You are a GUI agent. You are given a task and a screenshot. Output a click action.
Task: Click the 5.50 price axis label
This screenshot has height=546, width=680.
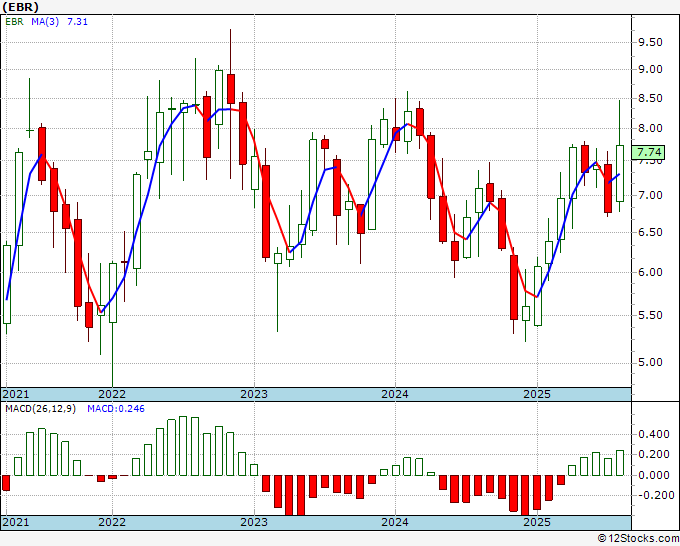650,315
